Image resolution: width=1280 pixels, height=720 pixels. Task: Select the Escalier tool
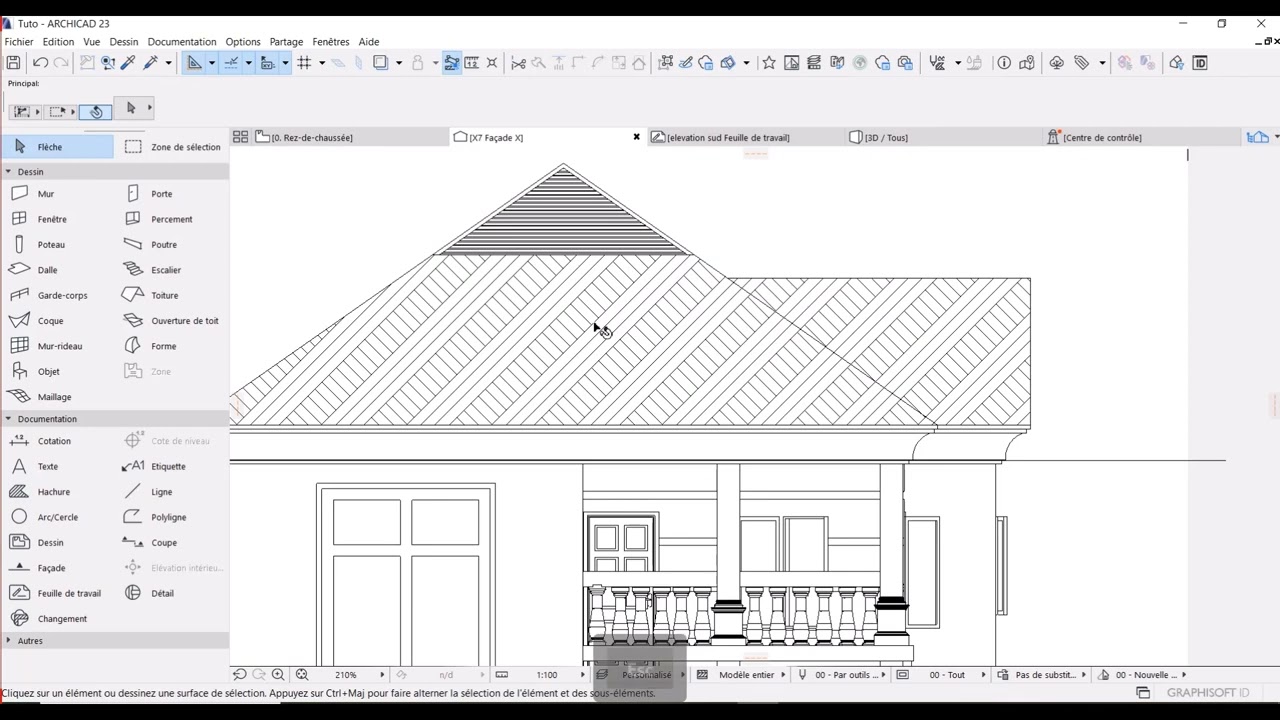point(172,270)
